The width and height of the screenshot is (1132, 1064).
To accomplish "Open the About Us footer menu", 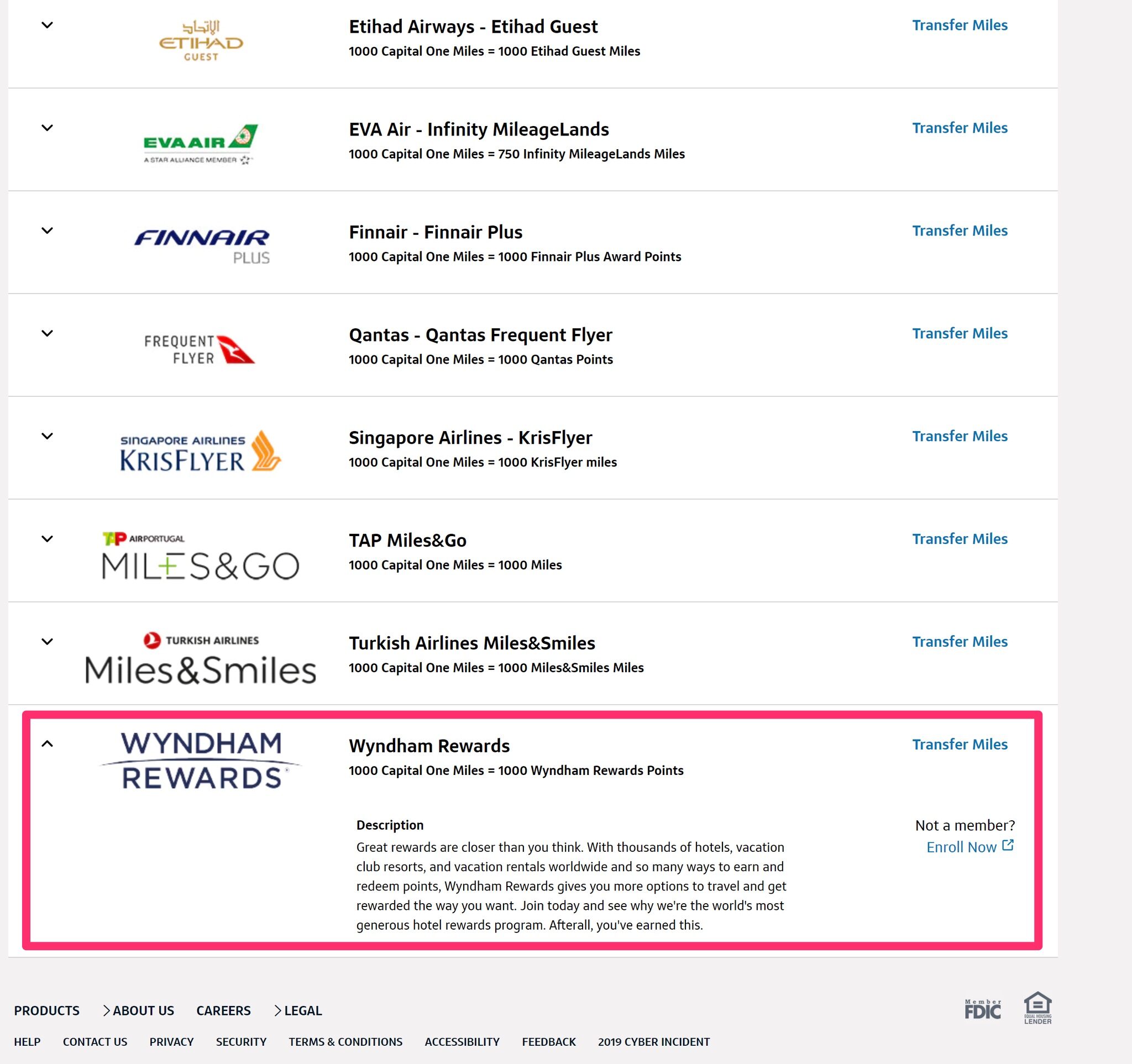I will coord(138,1010).
